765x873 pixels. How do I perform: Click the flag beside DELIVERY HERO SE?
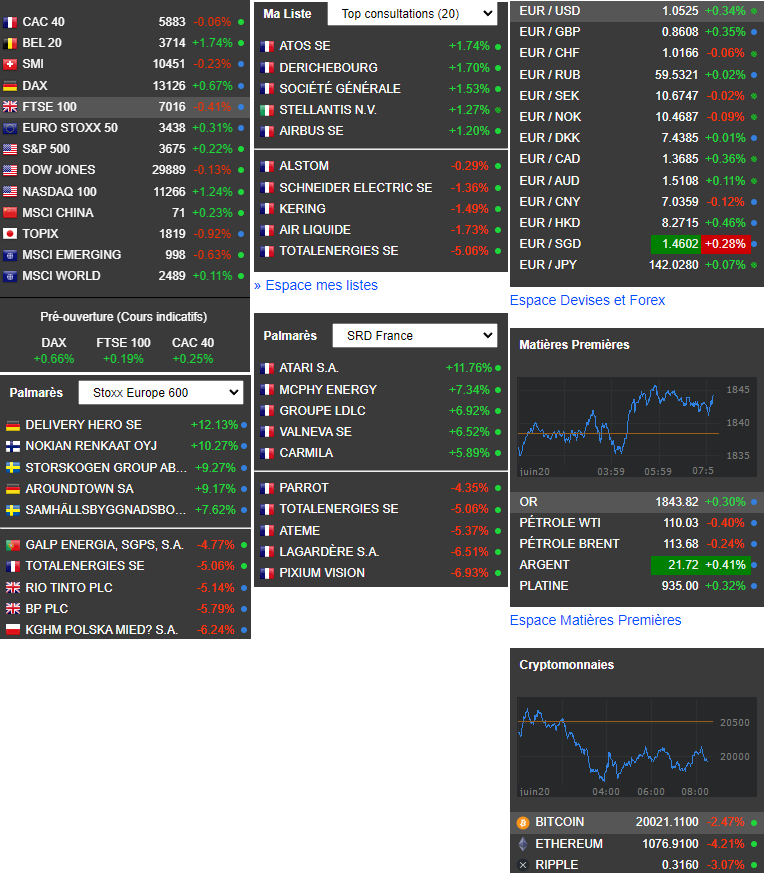[13, 425]
